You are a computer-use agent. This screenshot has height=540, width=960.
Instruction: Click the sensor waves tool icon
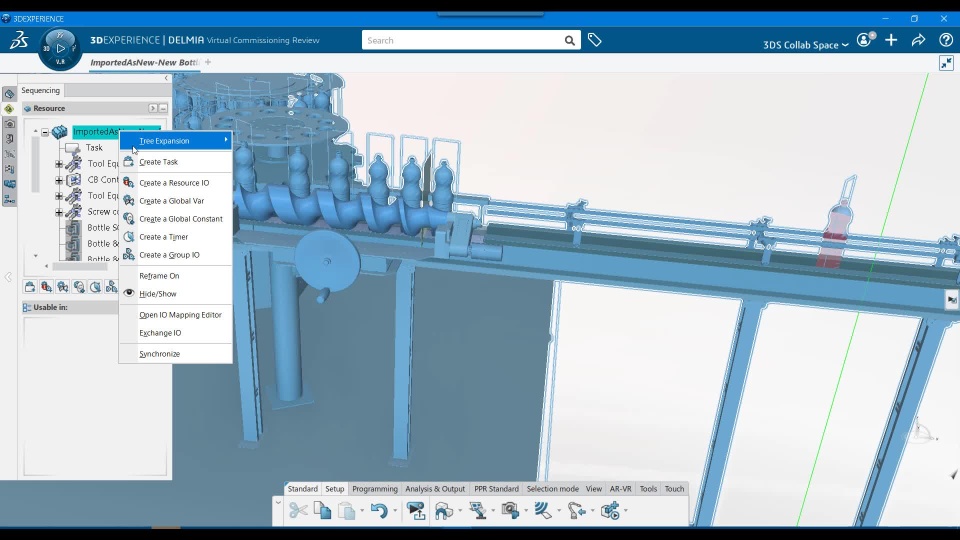[542, 511]
